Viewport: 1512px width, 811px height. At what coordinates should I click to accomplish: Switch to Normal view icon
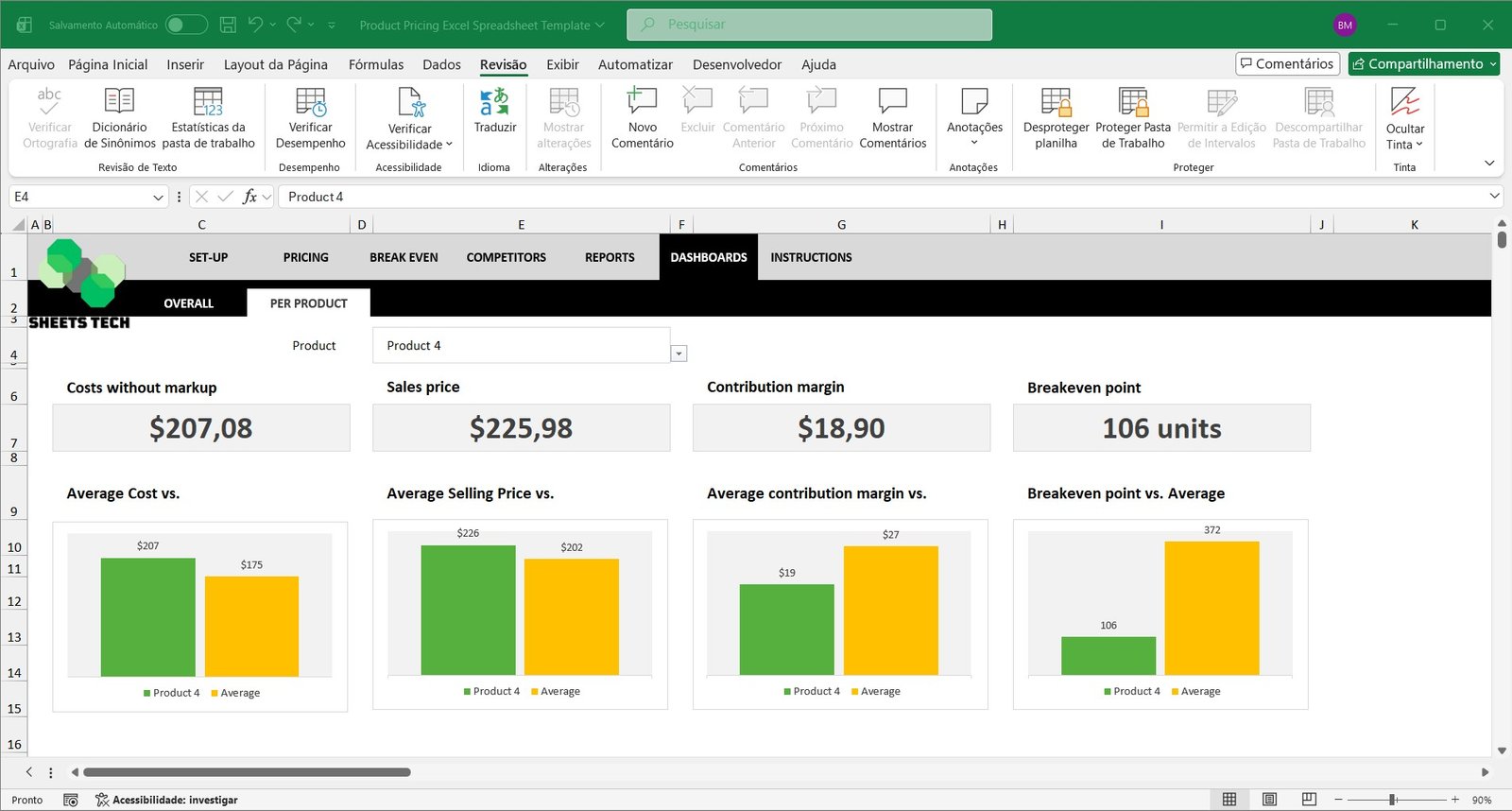point(1229,800)
